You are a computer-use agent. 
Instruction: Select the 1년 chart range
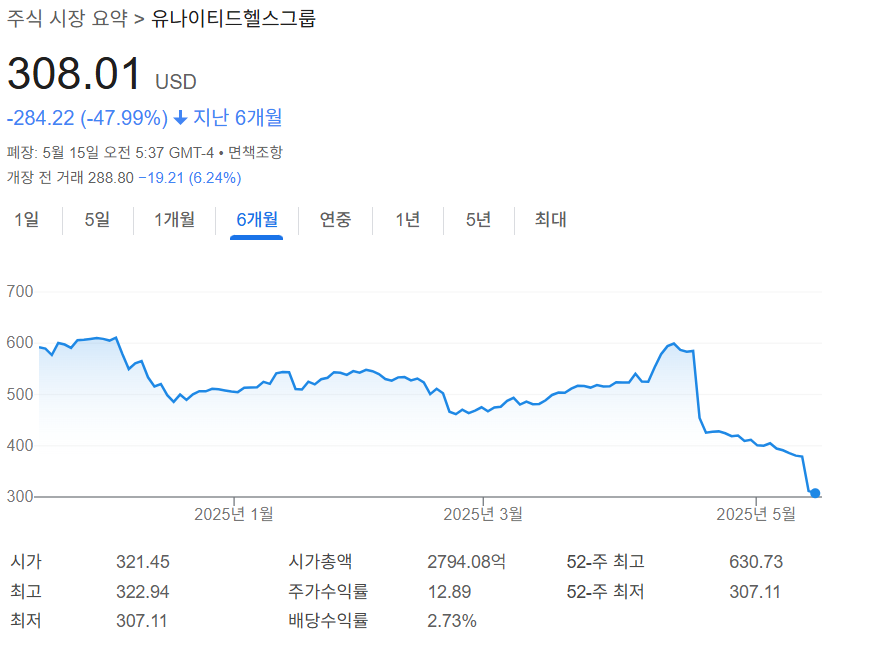pos(407,220)
